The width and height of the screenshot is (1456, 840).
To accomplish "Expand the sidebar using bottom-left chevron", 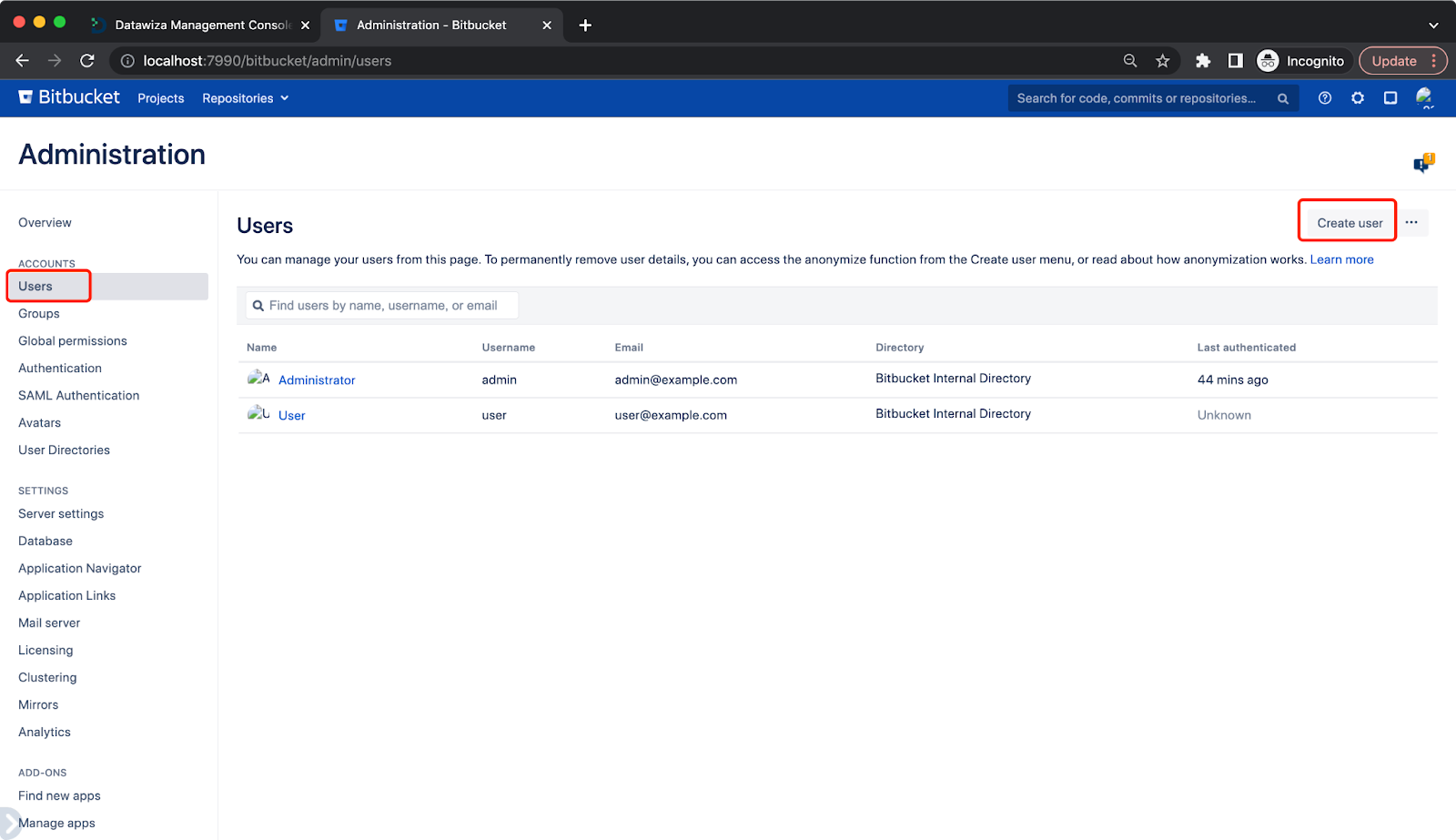I will [8, 823].
